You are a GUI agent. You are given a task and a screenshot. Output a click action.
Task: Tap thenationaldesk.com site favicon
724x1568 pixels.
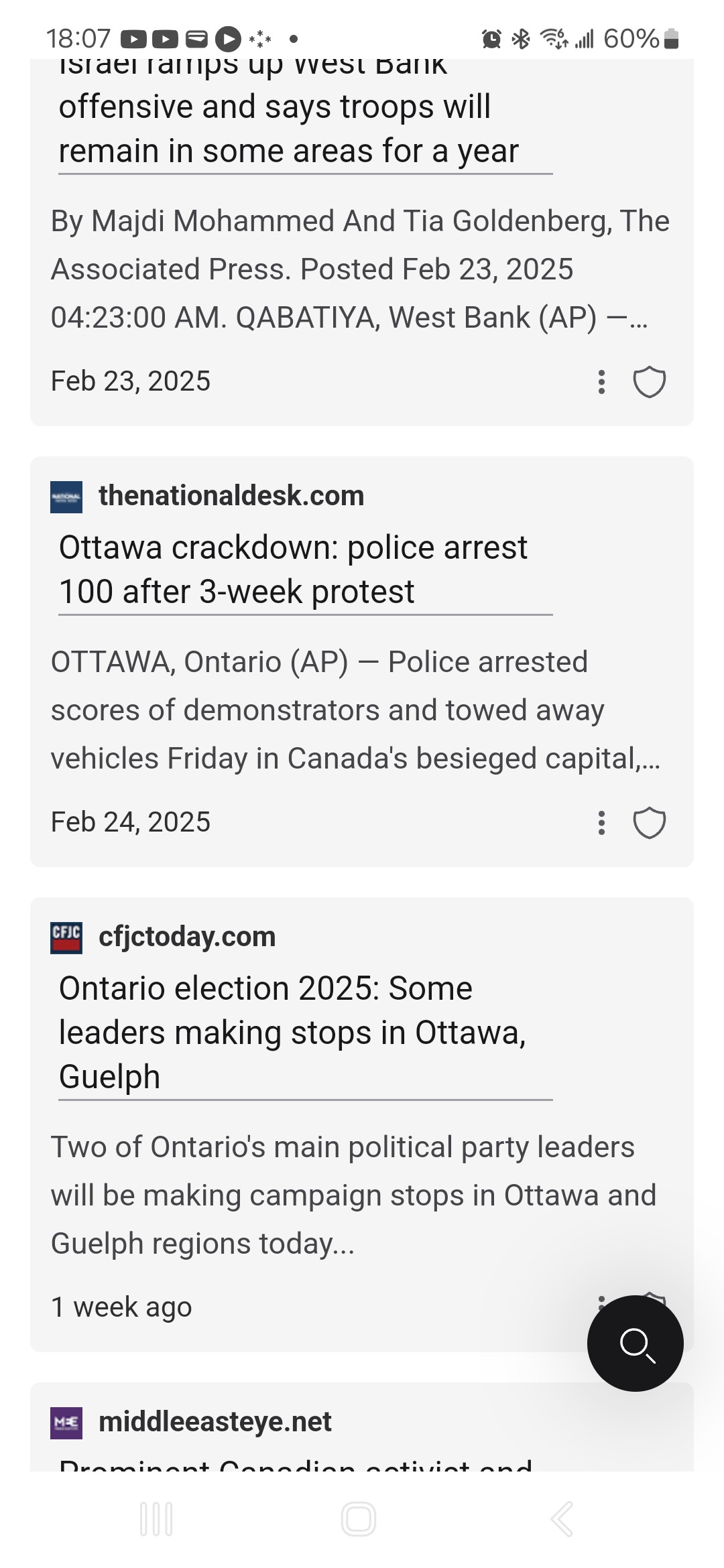tap(66, 497)
